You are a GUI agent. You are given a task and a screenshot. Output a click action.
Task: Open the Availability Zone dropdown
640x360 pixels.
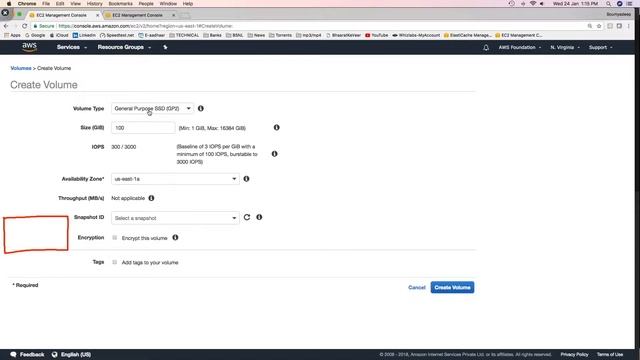tap(175, 179)
